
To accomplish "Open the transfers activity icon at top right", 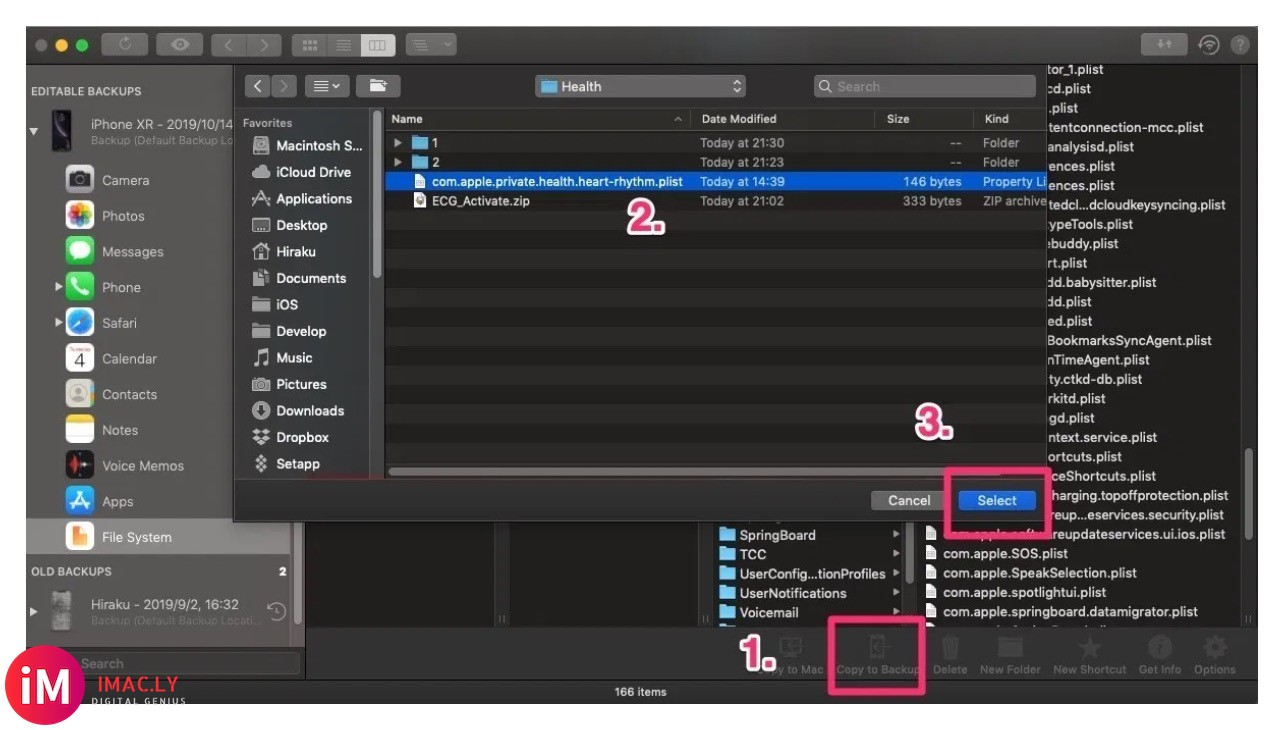I will 1165,44.
